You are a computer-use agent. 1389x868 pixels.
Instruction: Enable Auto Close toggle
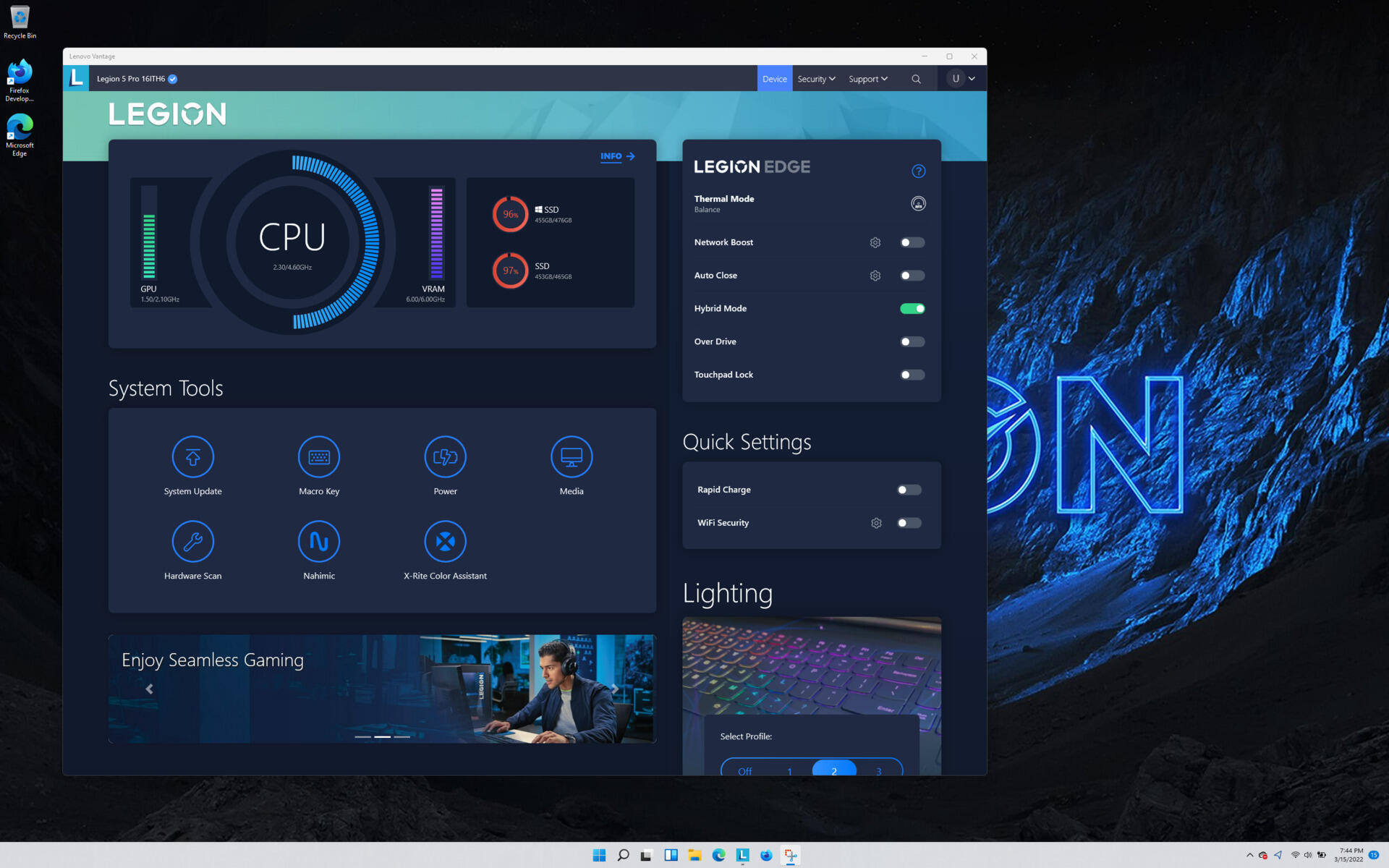tap(912, 276)
